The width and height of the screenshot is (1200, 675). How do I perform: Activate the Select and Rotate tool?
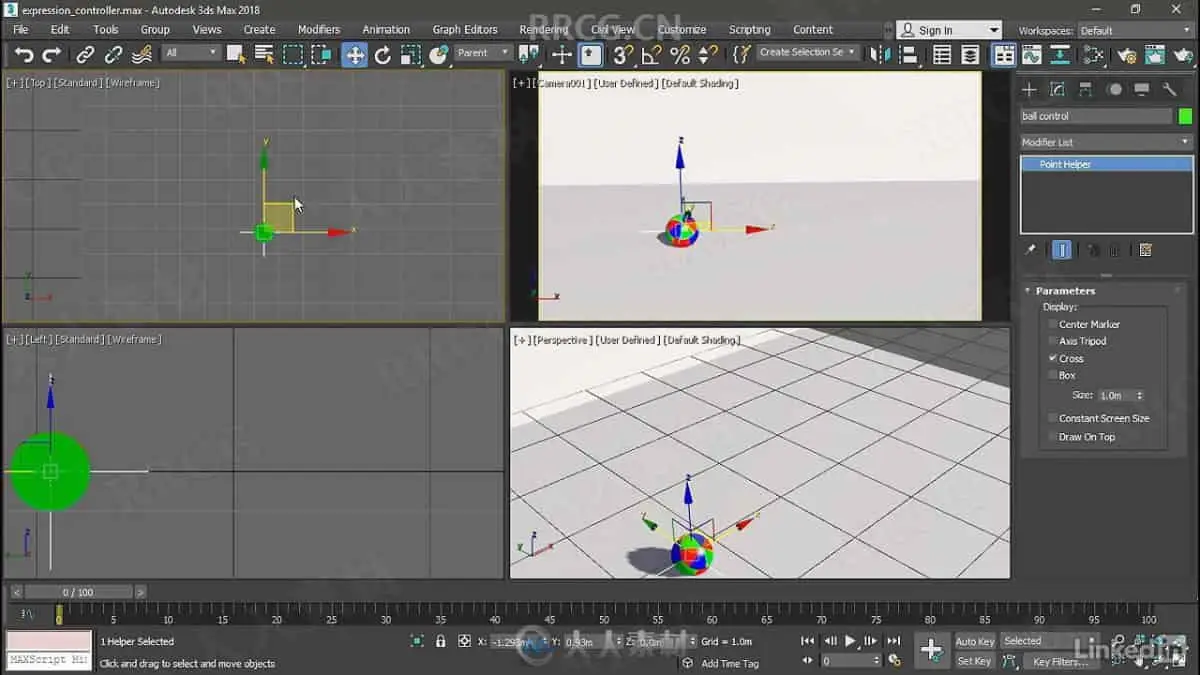pos(382,55)
